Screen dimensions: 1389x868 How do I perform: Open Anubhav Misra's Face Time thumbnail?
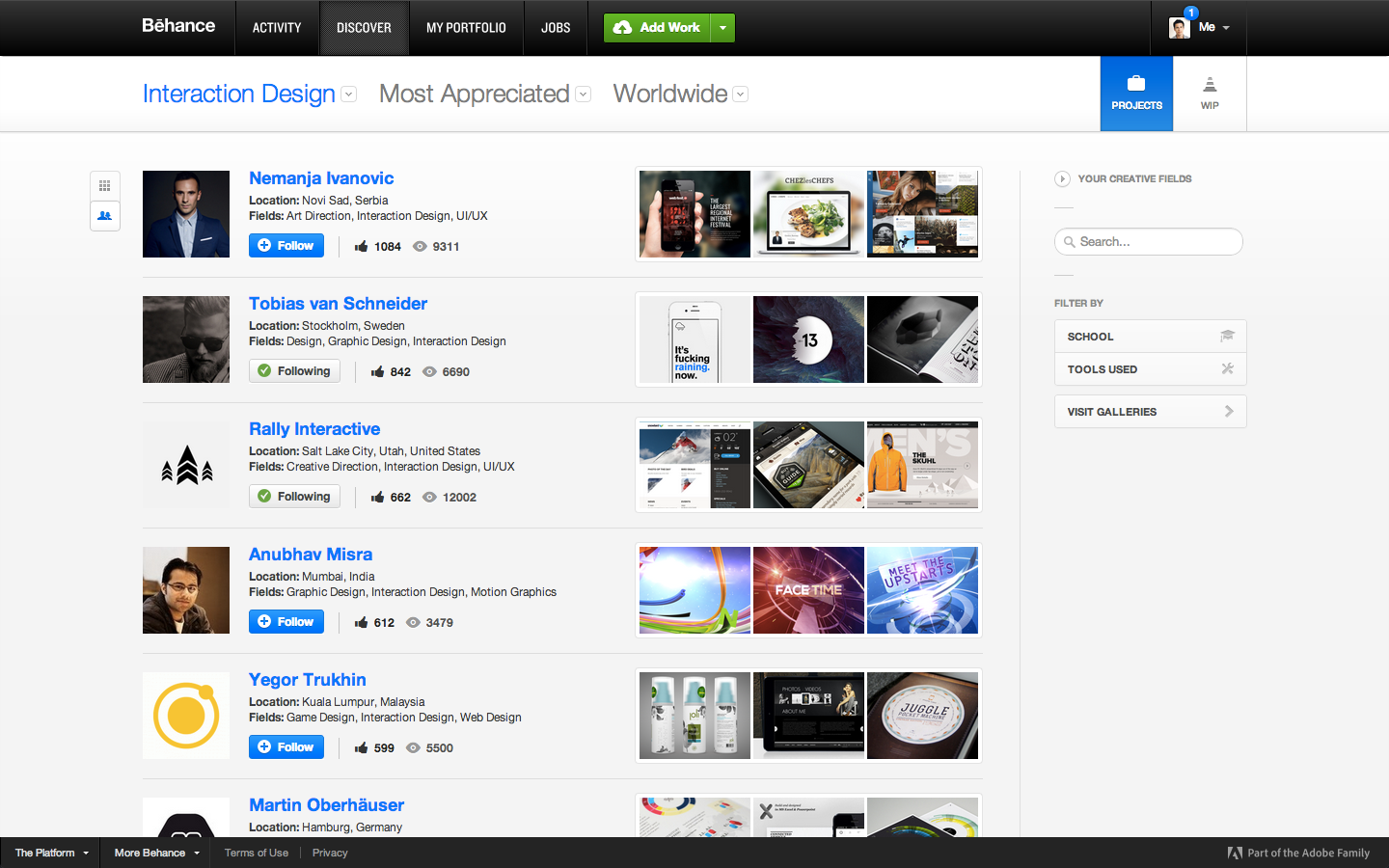coord(808,590)
